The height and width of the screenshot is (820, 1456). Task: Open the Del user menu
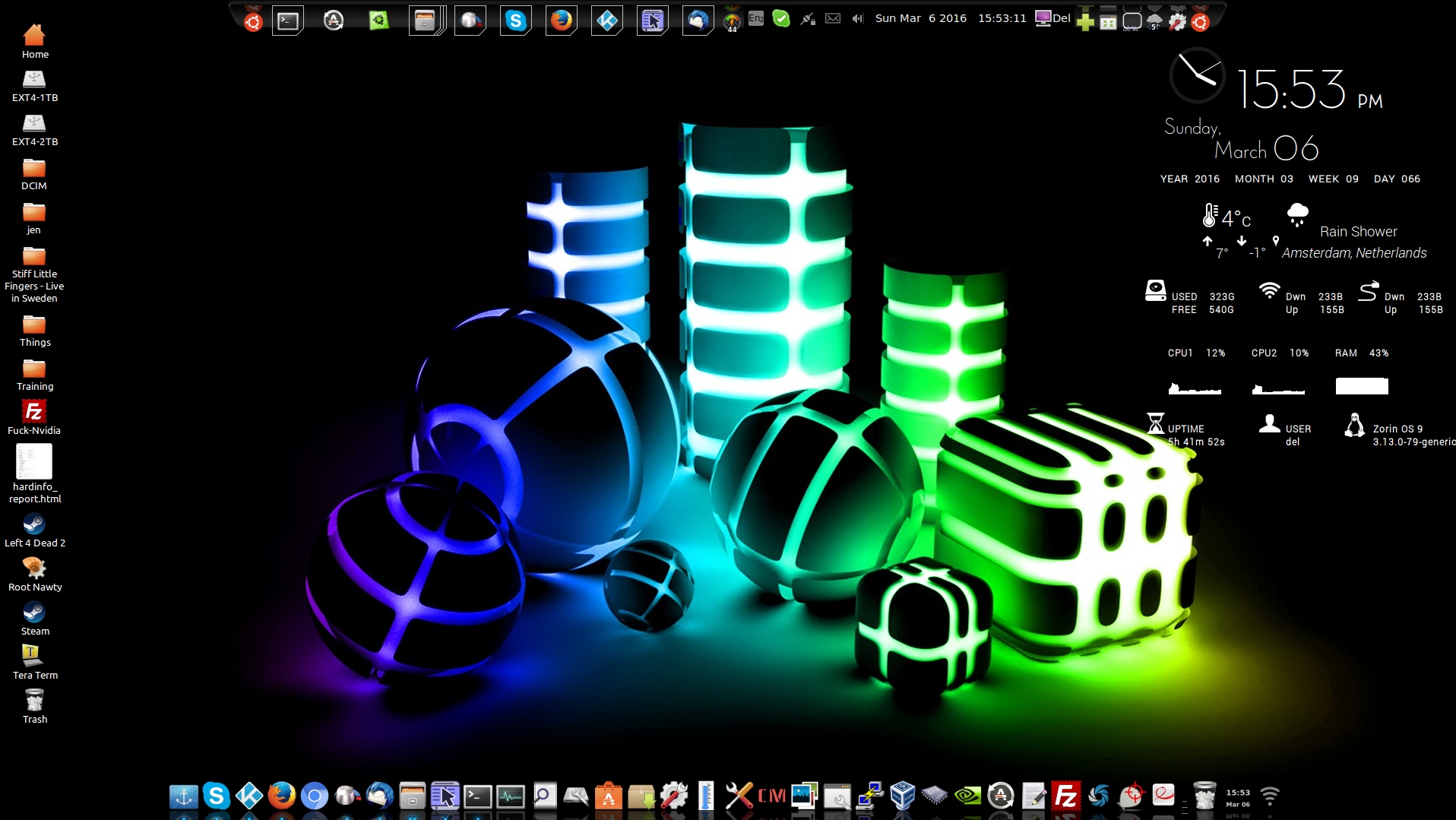1053,18
